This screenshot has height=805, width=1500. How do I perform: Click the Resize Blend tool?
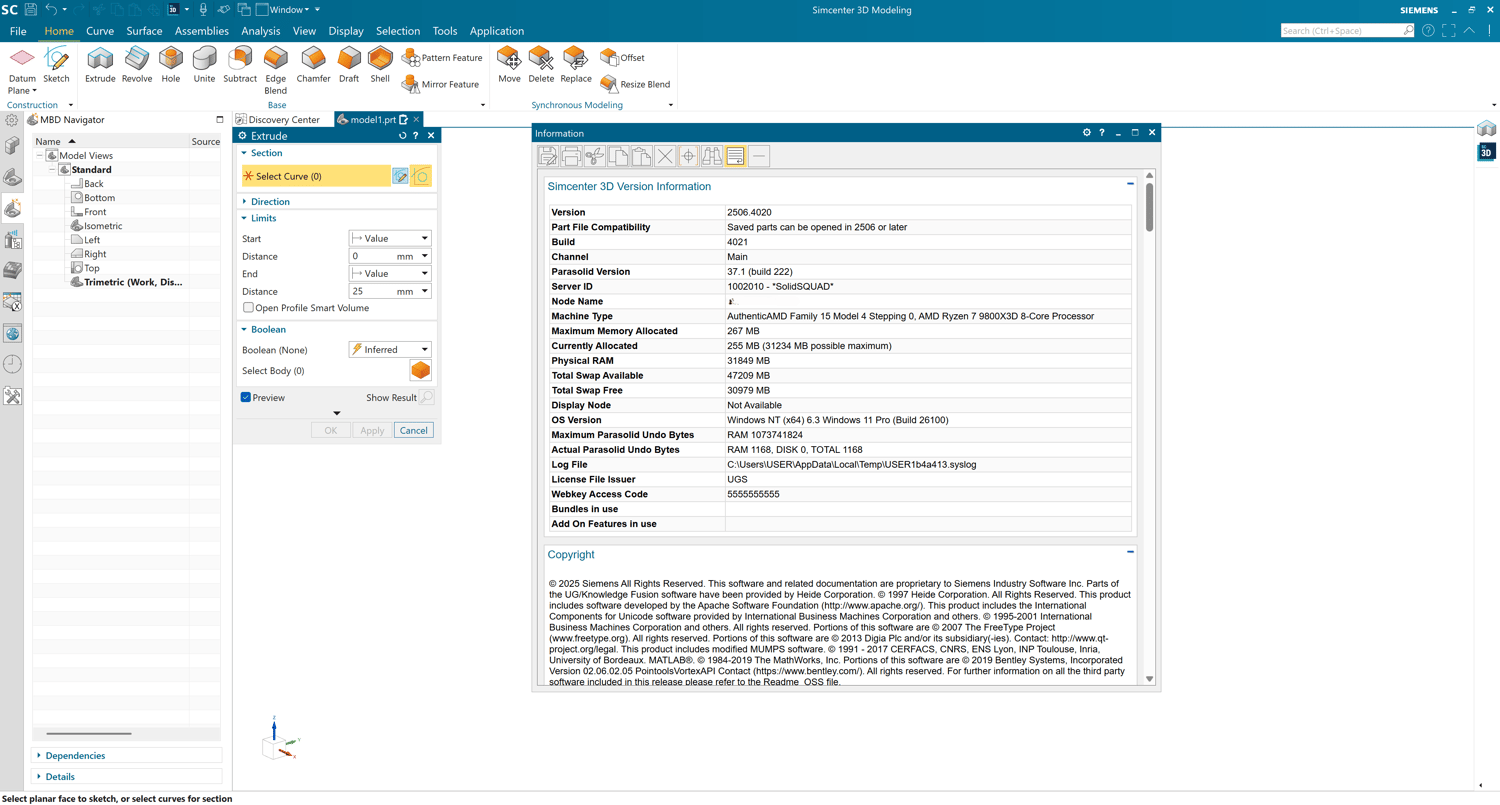pos(635,84)
